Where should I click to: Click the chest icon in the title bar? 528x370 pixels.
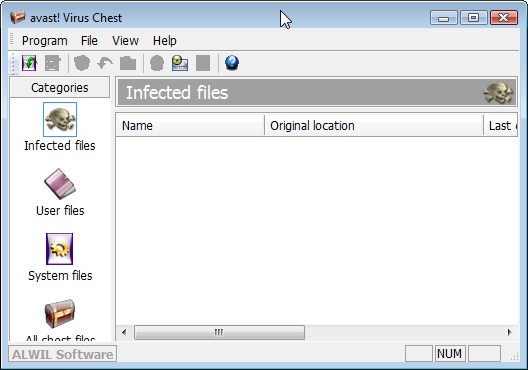[x=17, y=17]
